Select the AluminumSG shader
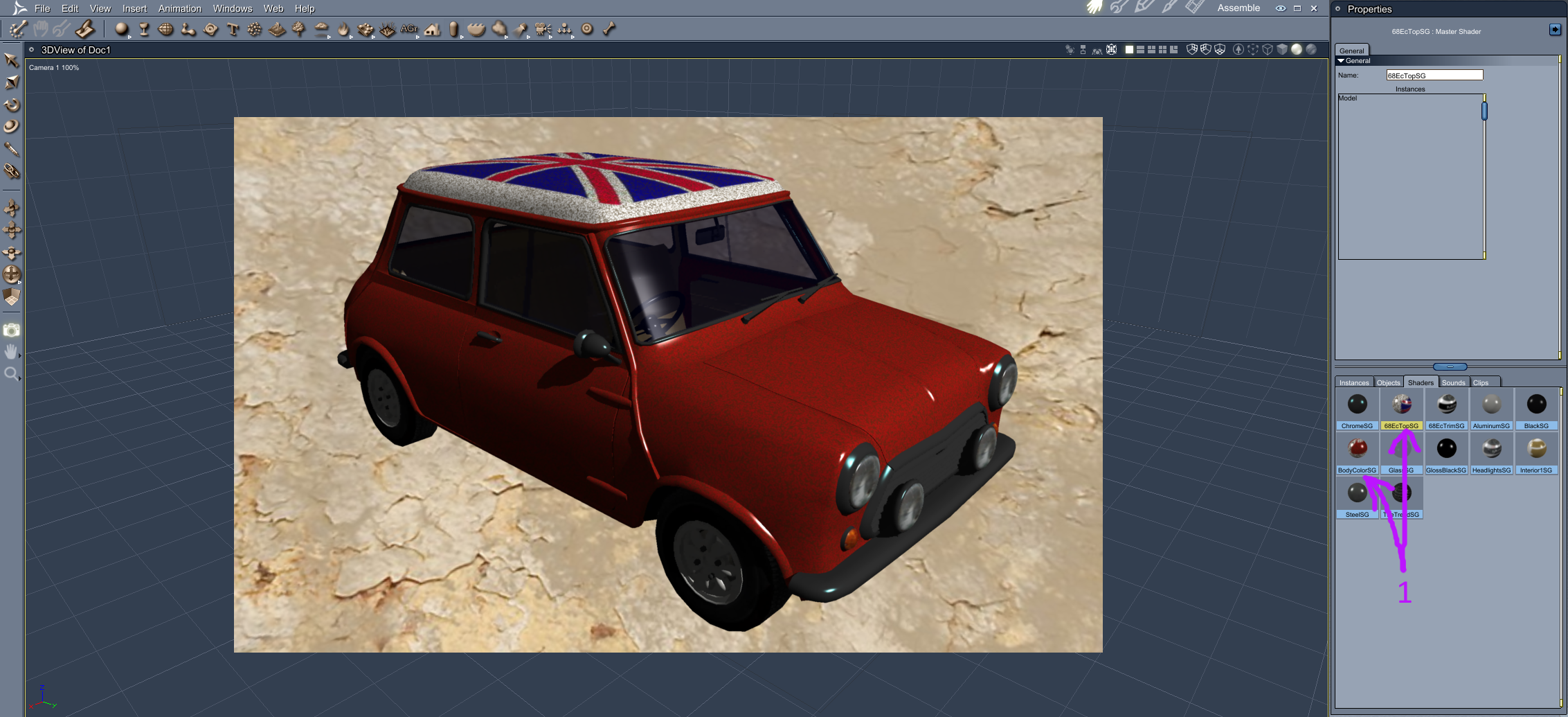The image size is (1568, 717). 1491,409
